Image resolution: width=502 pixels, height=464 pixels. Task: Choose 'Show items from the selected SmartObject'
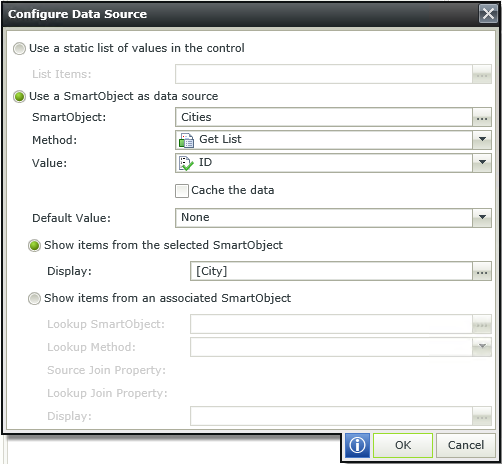pyautogui.click(x=34, y=246)
